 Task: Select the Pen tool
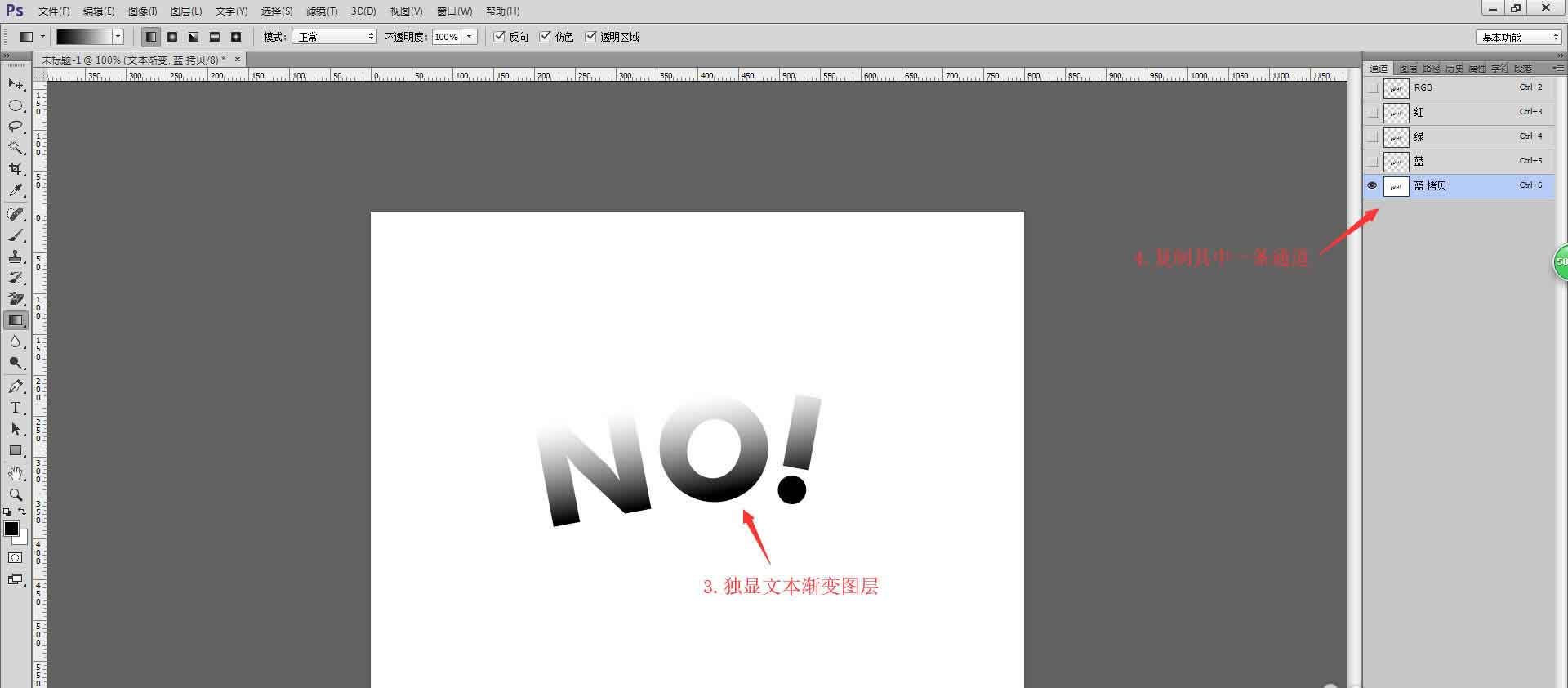tap(16, 386)
